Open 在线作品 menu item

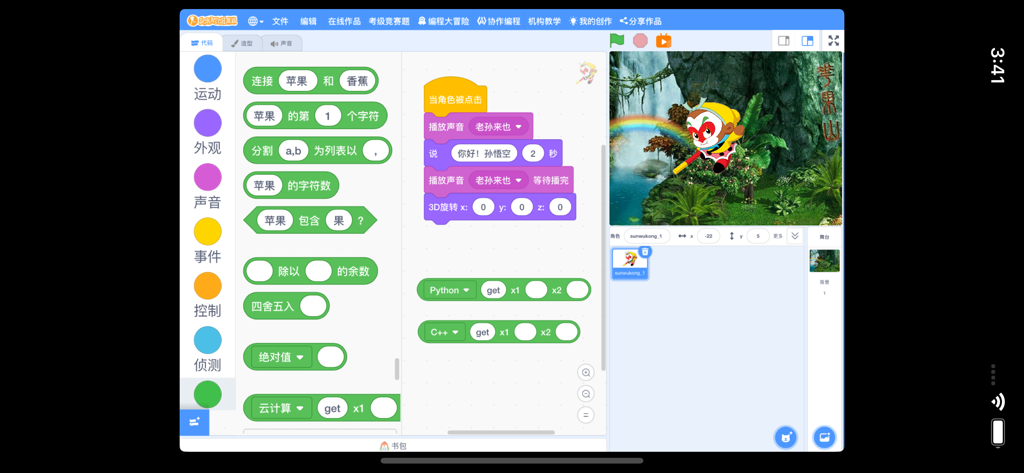[x=344, y=21]
